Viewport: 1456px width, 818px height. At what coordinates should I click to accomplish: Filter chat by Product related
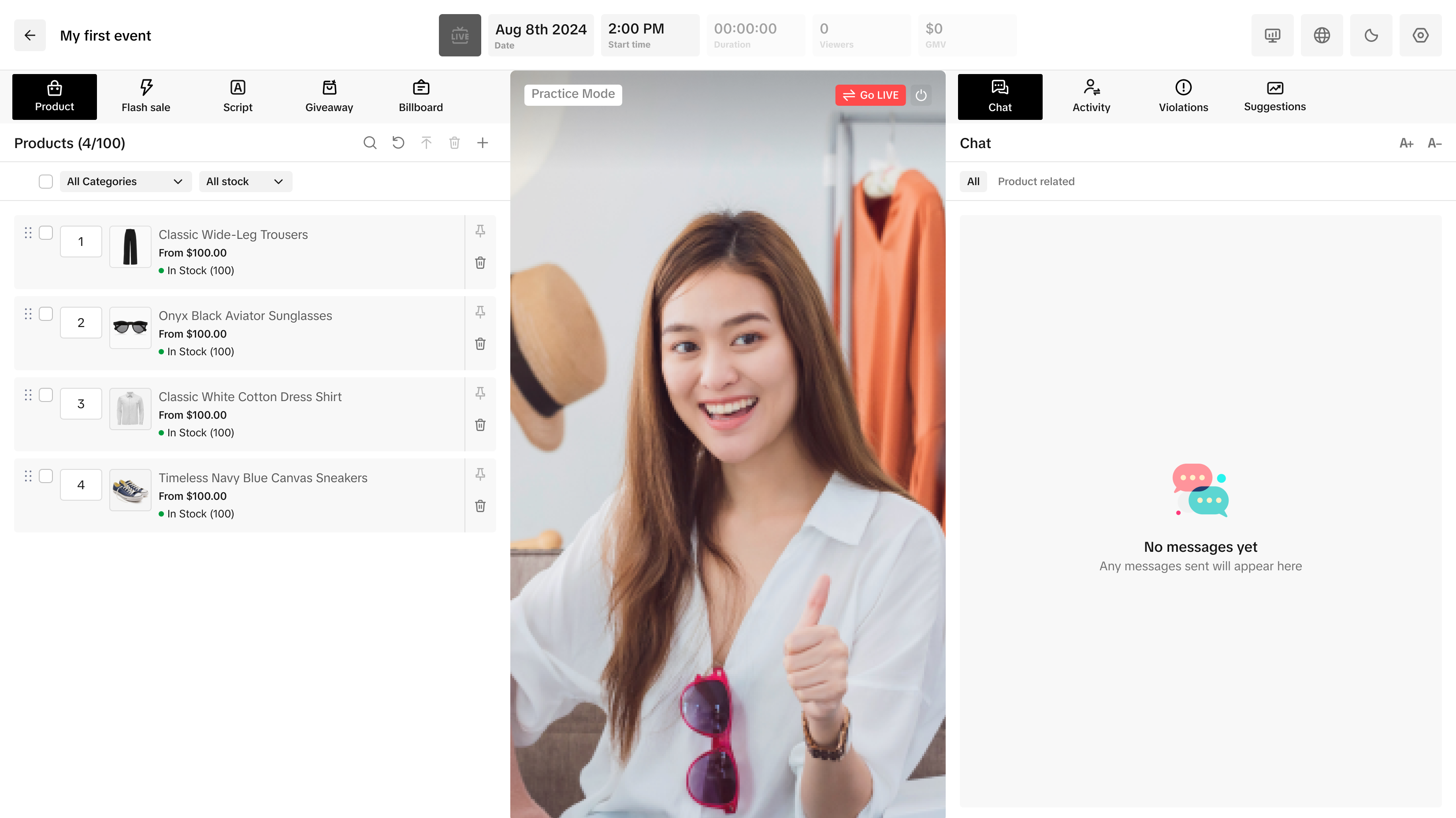tap(1036, 182)
